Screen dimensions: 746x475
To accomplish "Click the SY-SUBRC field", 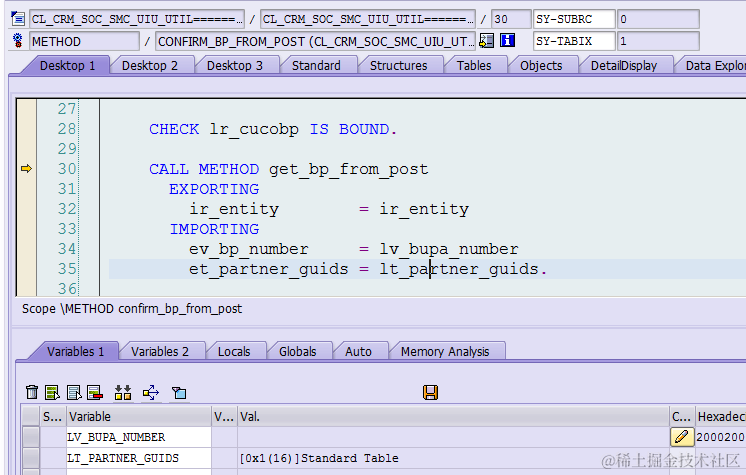I will click(x=574, y=19).
